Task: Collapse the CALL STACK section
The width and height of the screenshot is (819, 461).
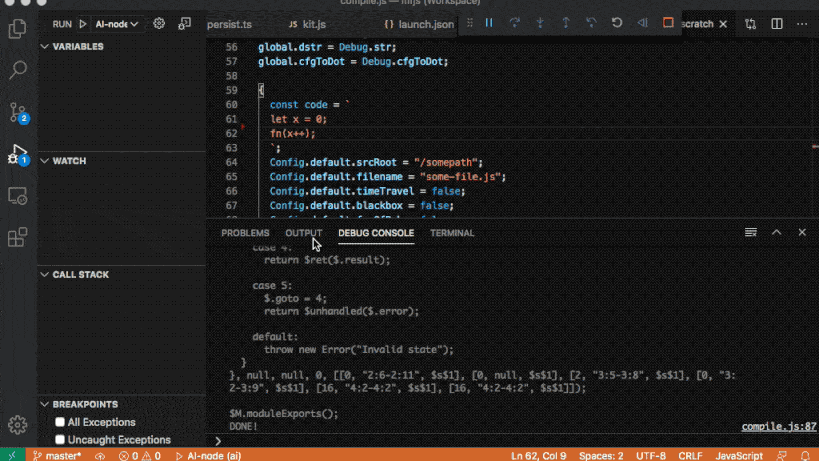Action: pyautogui.click(x=44, y=275)
